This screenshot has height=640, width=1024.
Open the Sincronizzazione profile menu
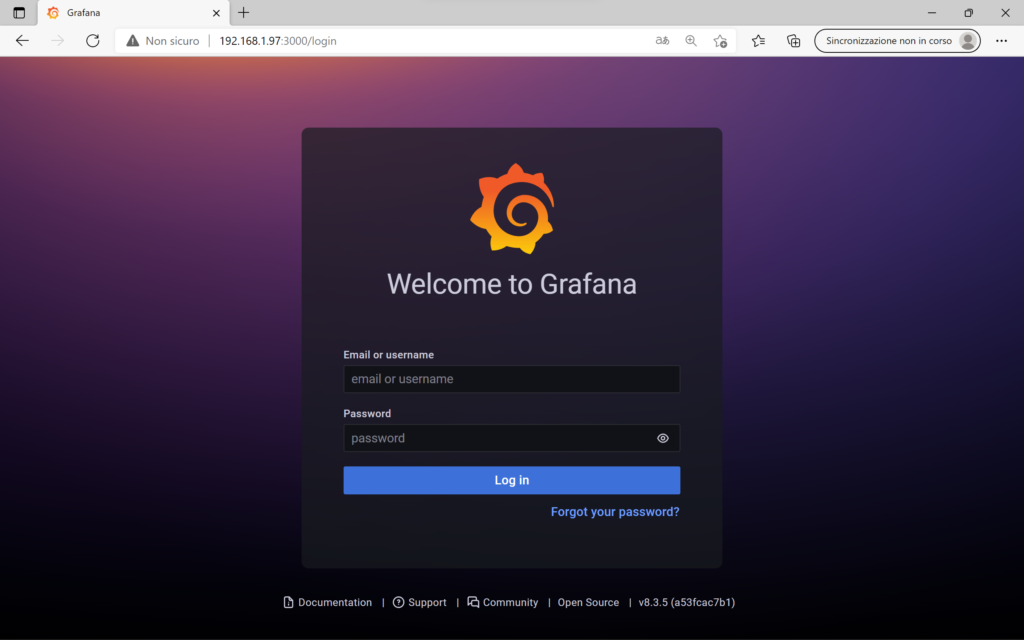pos(895,41)
